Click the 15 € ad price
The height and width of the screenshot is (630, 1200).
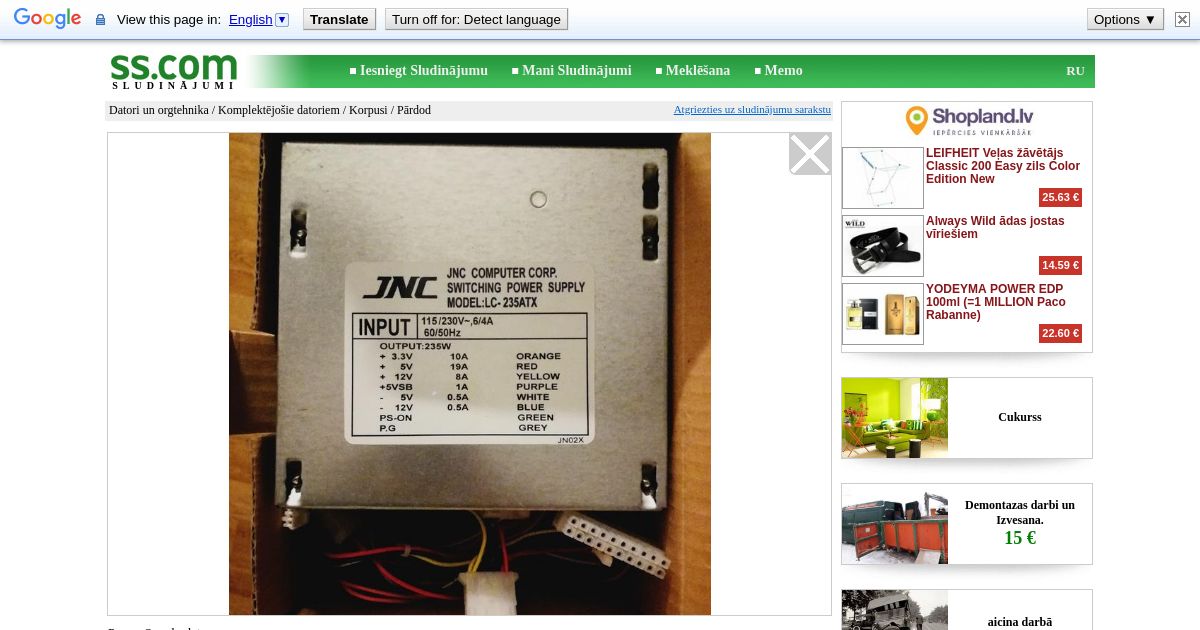tap(1020, 538)
